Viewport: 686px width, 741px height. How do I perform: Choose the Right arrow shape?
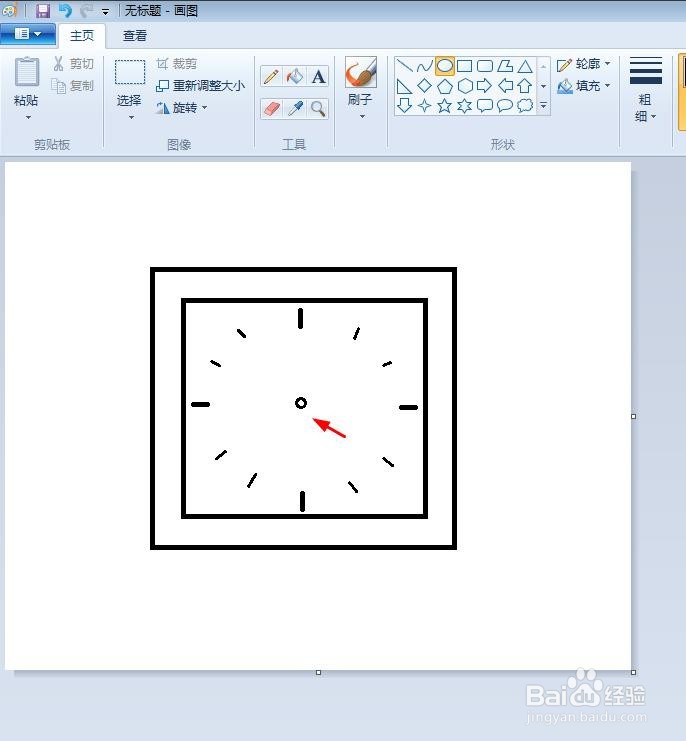click(x=485, y=86)
